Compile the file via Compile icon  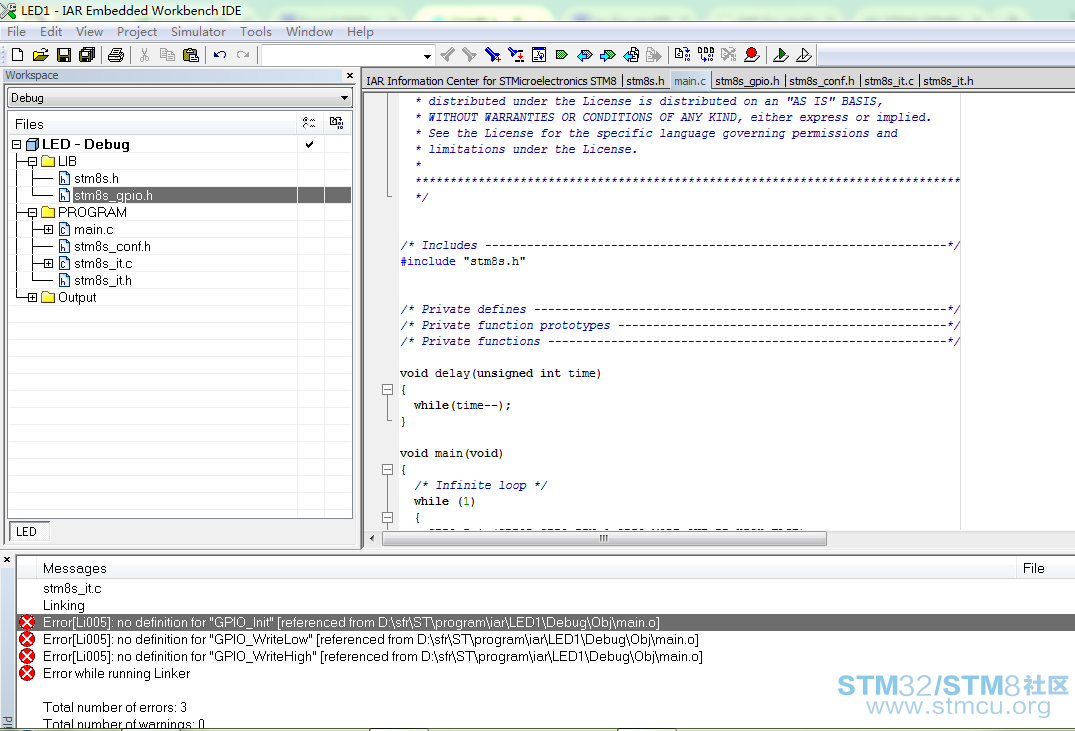coord(682,55)
